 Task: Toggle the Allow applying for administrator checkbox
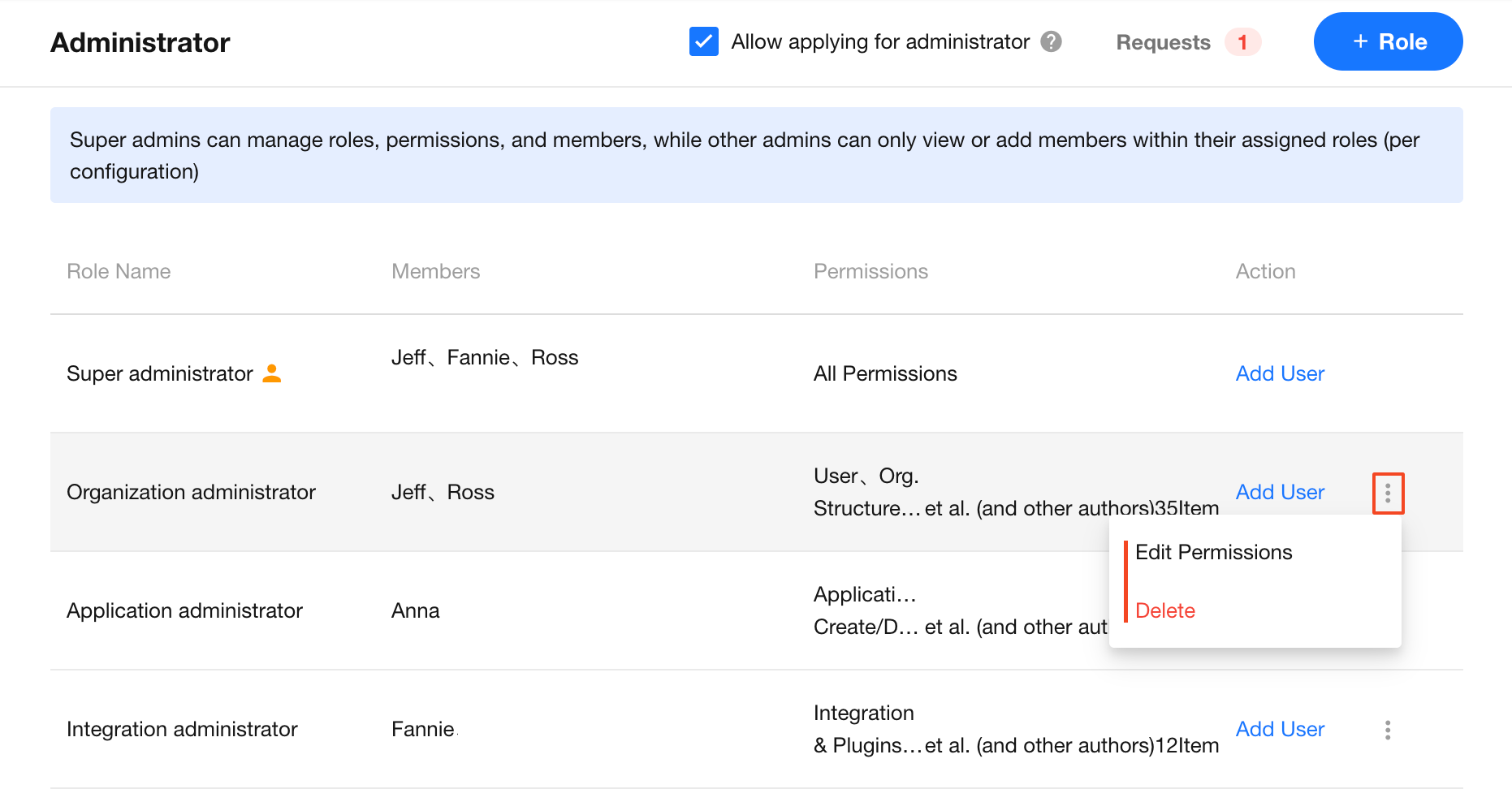point(703,41)
